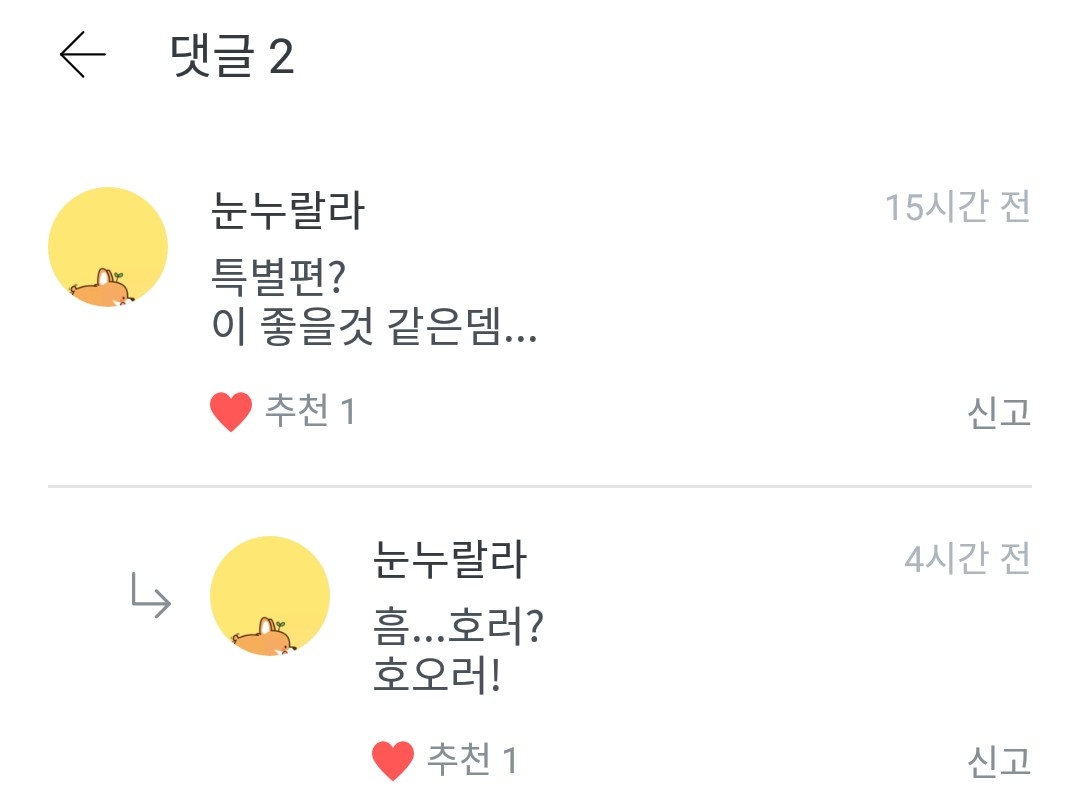Click the 추천 1 label under the reply
This screenshot has height=810, width=1080.
(x=472, y=761)
